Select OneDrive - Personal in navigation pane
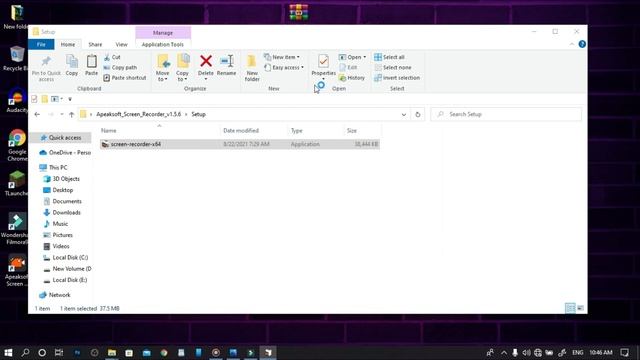Image resolution: width=640 pixels, height=360 pixels. click(65, 153)
